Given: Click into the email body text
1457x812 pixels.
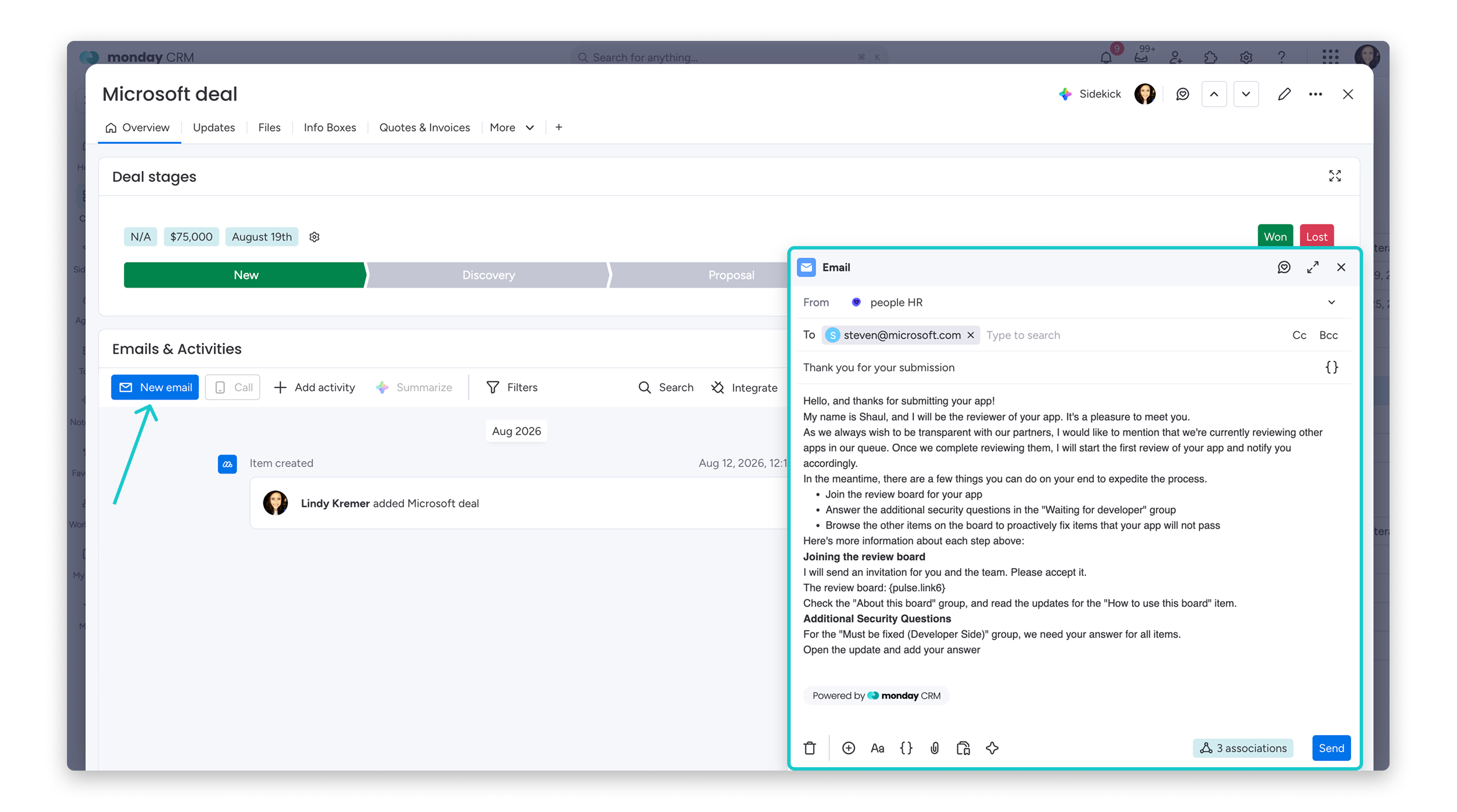Looking at the screenshot, I should coord(1073,525).
